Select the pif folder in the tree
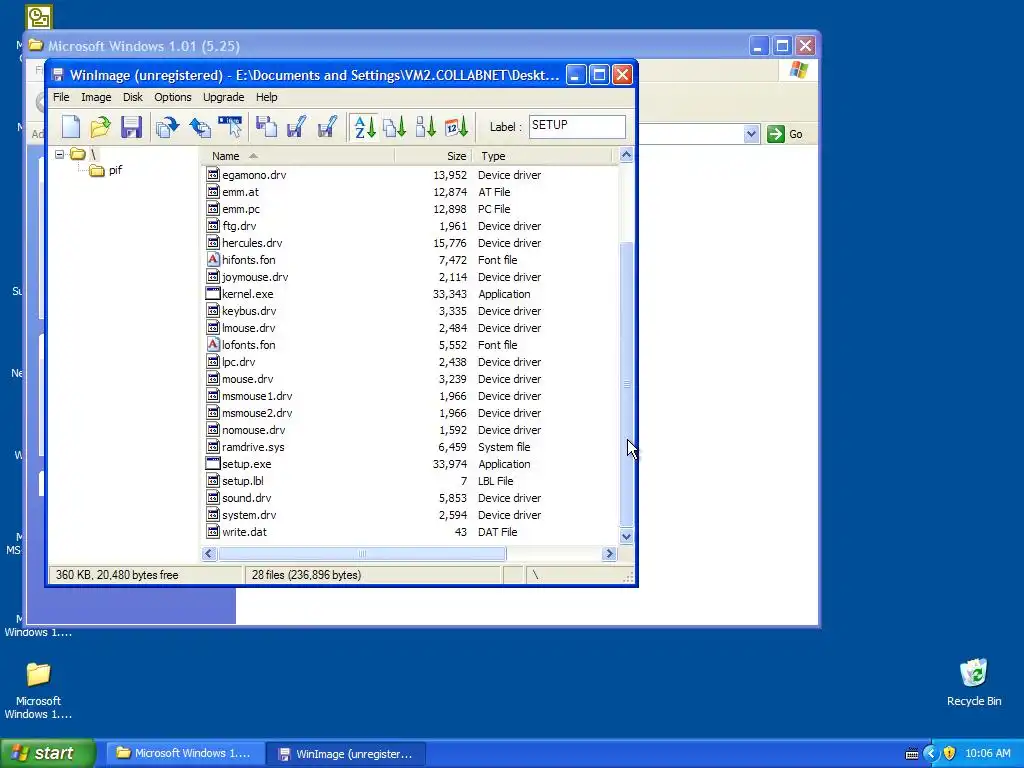Screen dimensions: 1024x768 116,170
